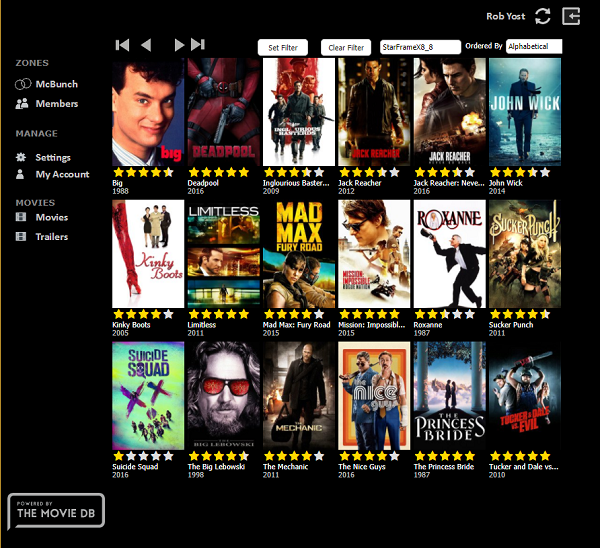Viewport: 600px width, 548px height.
Task: Click the Movies film strip icon
Action: point(21,217)
